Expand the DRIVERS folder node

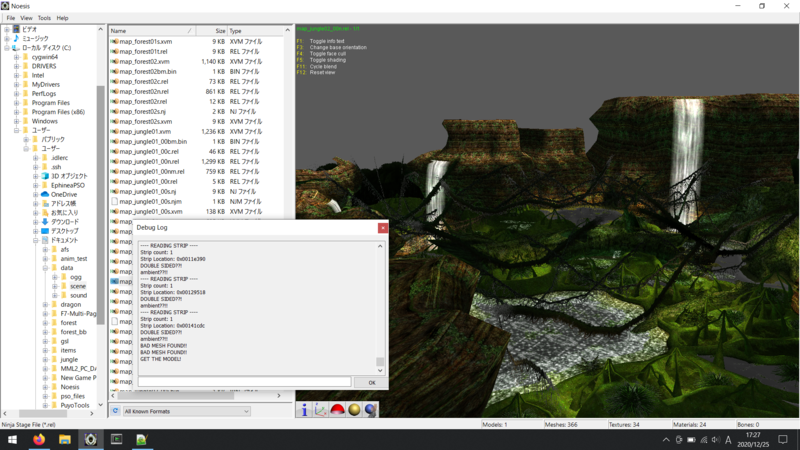[x=16, y=66]
